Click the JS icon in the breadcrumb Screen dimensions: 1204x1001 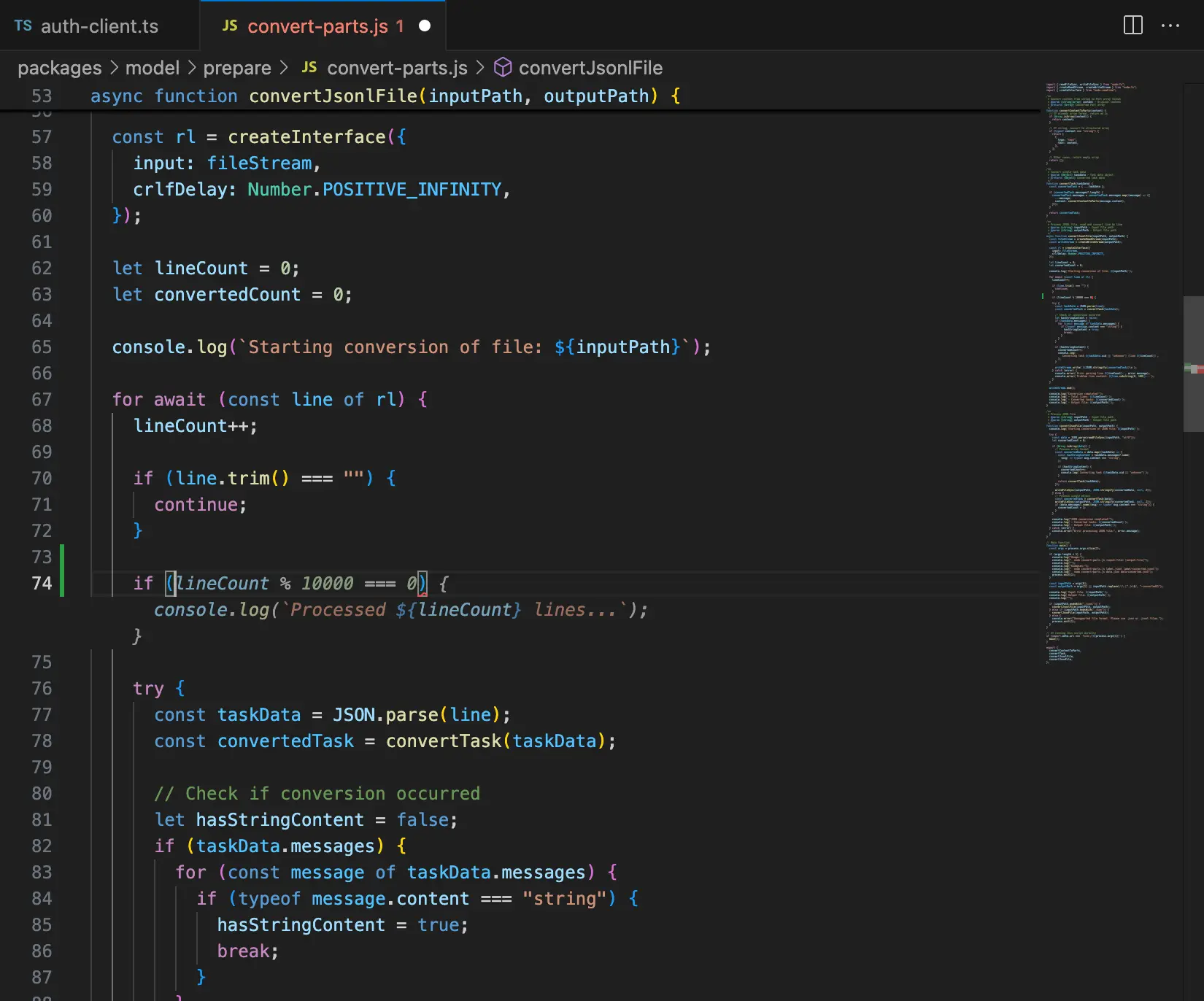[309, 67]
